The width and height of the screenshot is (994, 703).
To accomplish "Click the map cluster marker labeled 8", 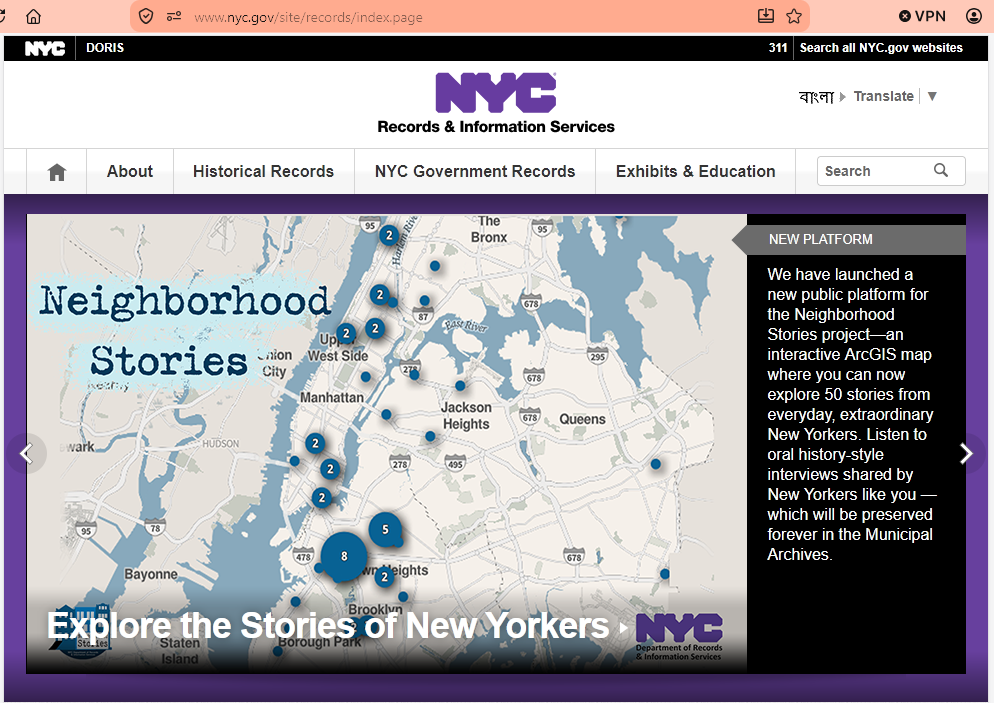I will coord(344,556).
